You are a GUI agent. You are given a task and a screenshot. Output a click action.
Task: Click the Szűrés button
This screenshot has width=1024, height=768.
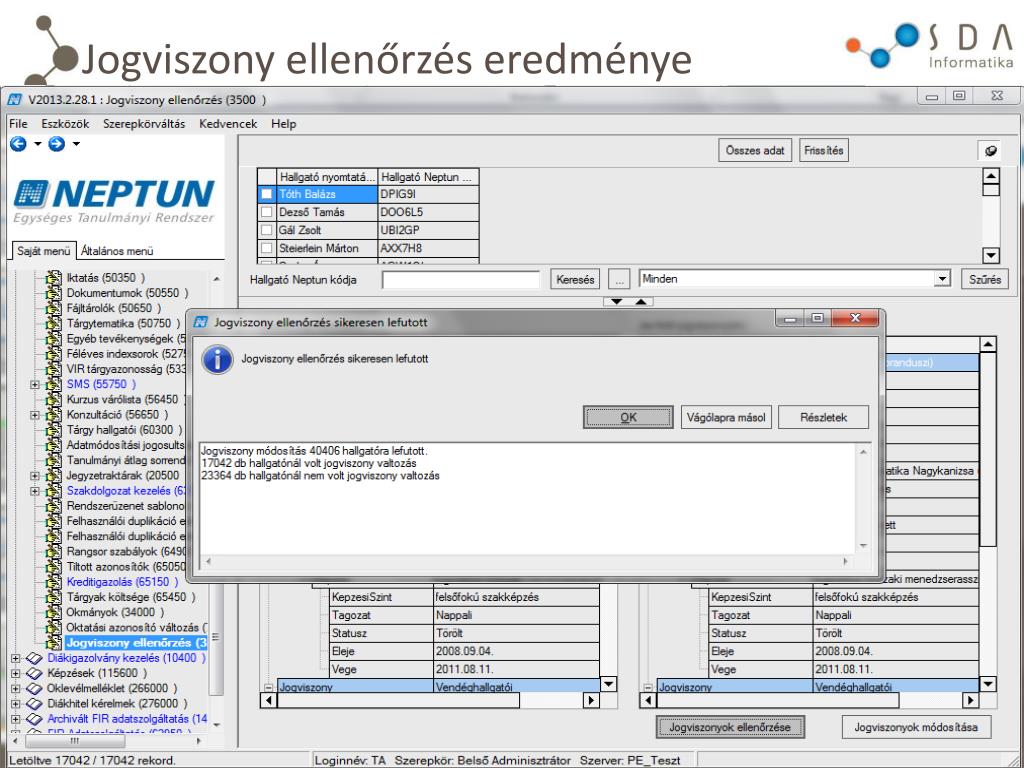985,280
